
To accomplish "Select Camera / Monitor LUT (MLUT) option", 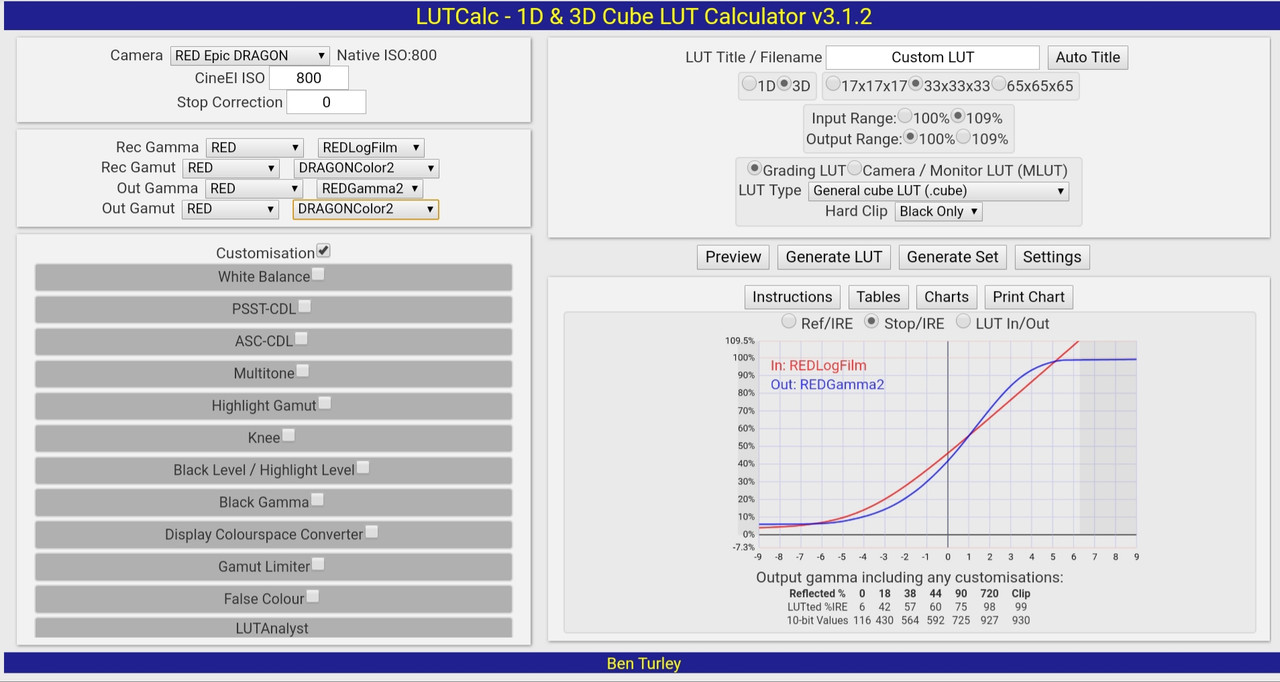I will 854,169.
